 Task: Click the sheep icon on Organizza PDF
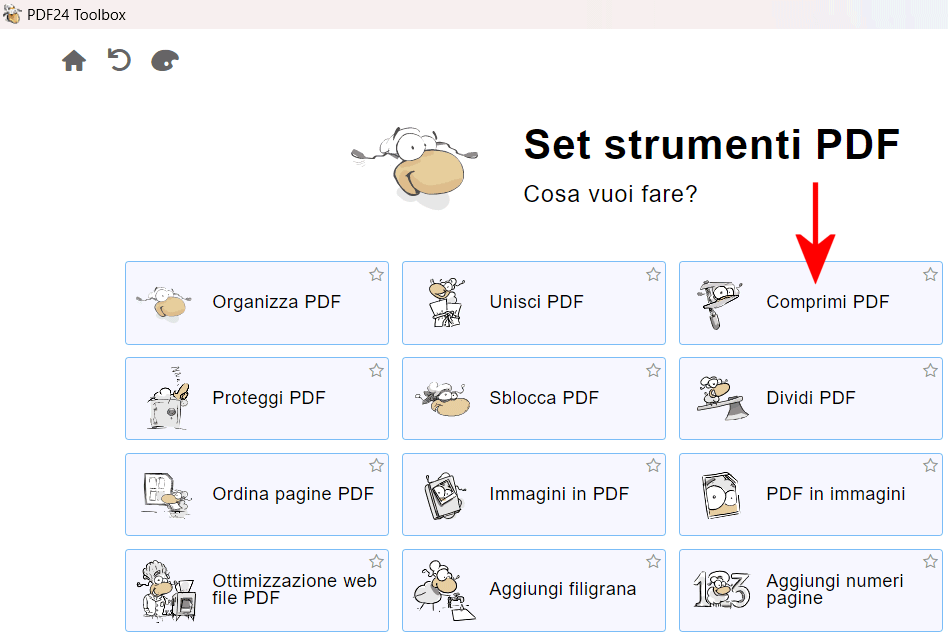[x=164, y=303]
